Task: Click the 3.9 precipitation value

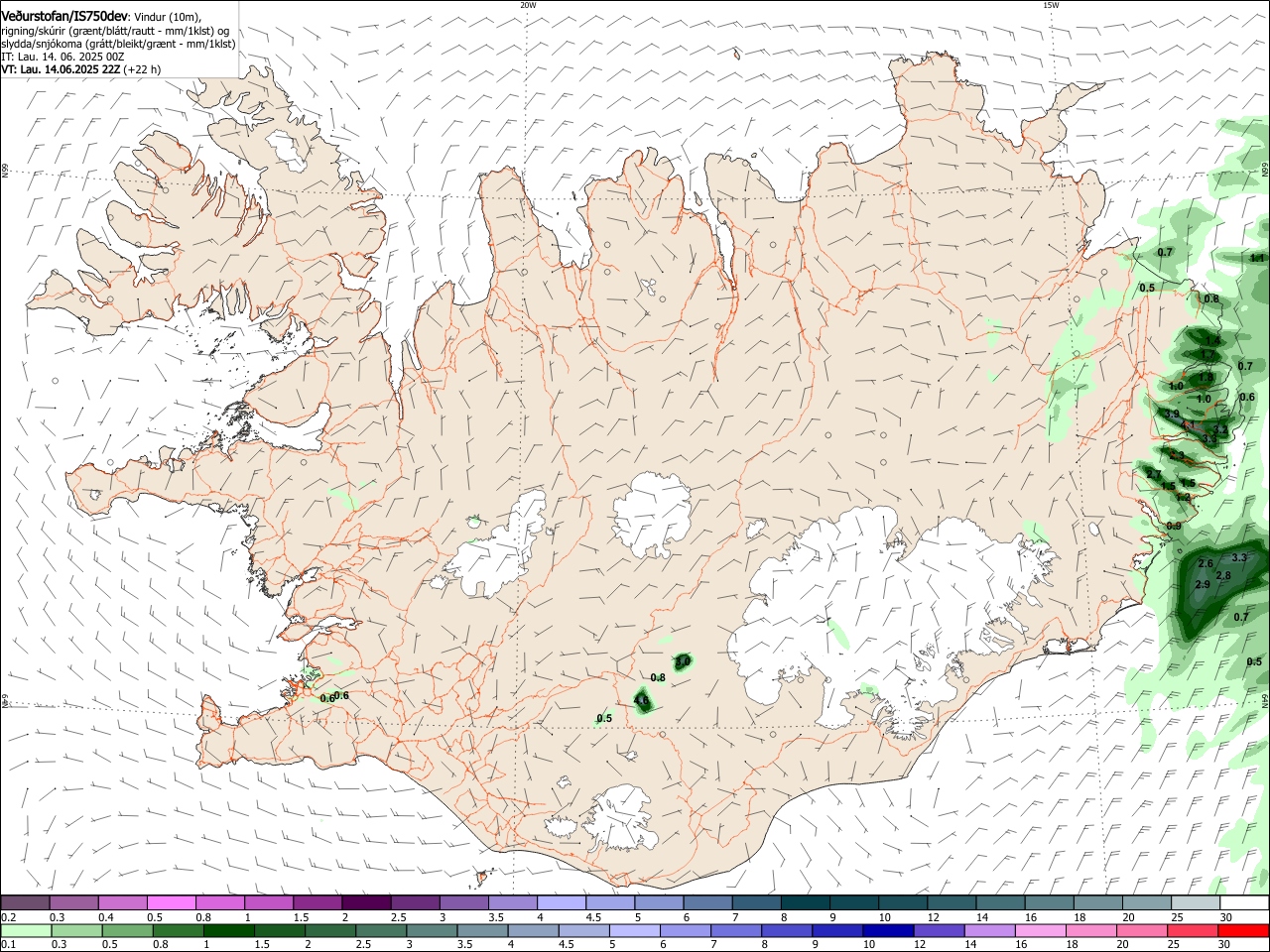Action: pos(1172,414)
